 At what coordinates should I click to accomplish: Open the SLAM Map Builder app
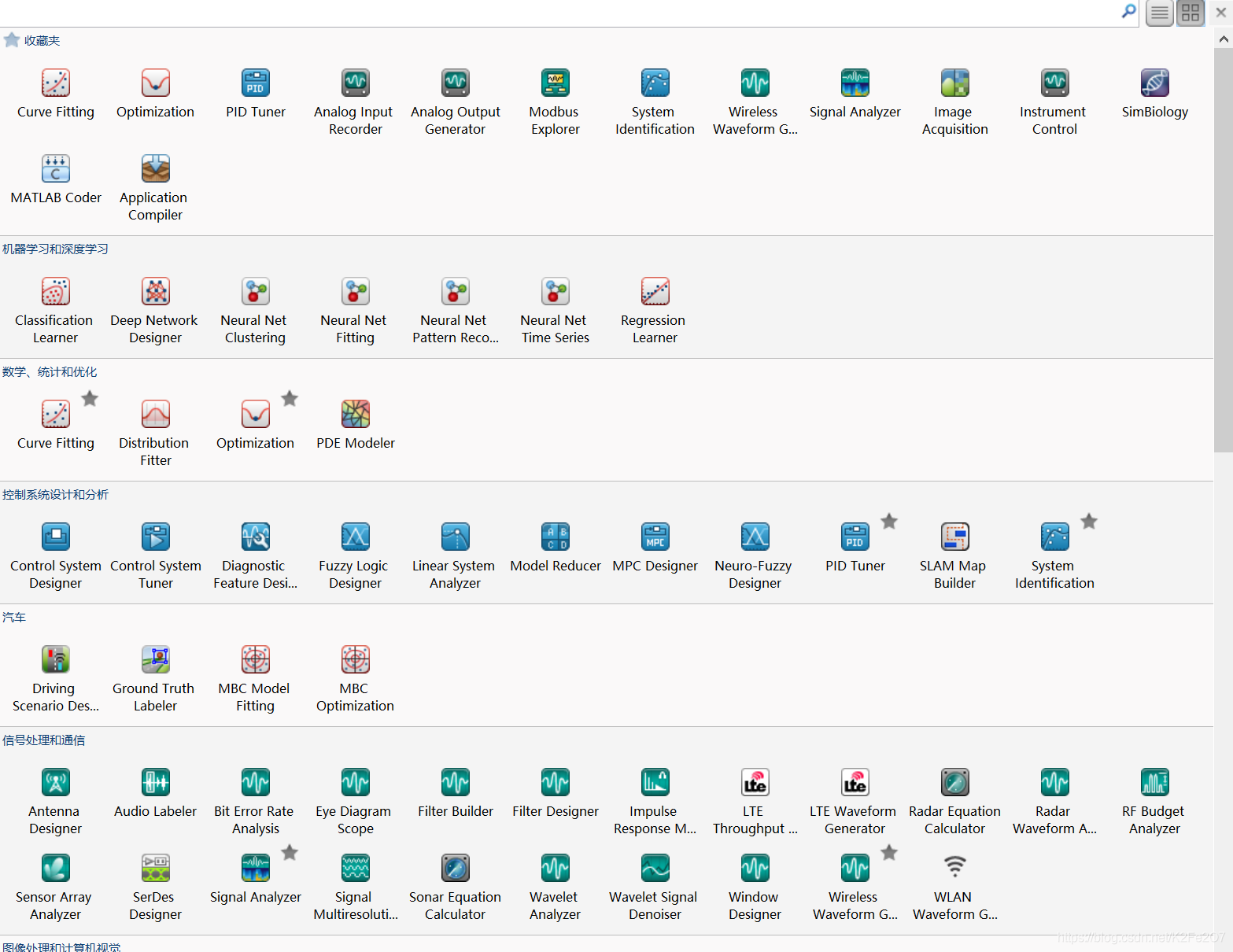[954, 537]
